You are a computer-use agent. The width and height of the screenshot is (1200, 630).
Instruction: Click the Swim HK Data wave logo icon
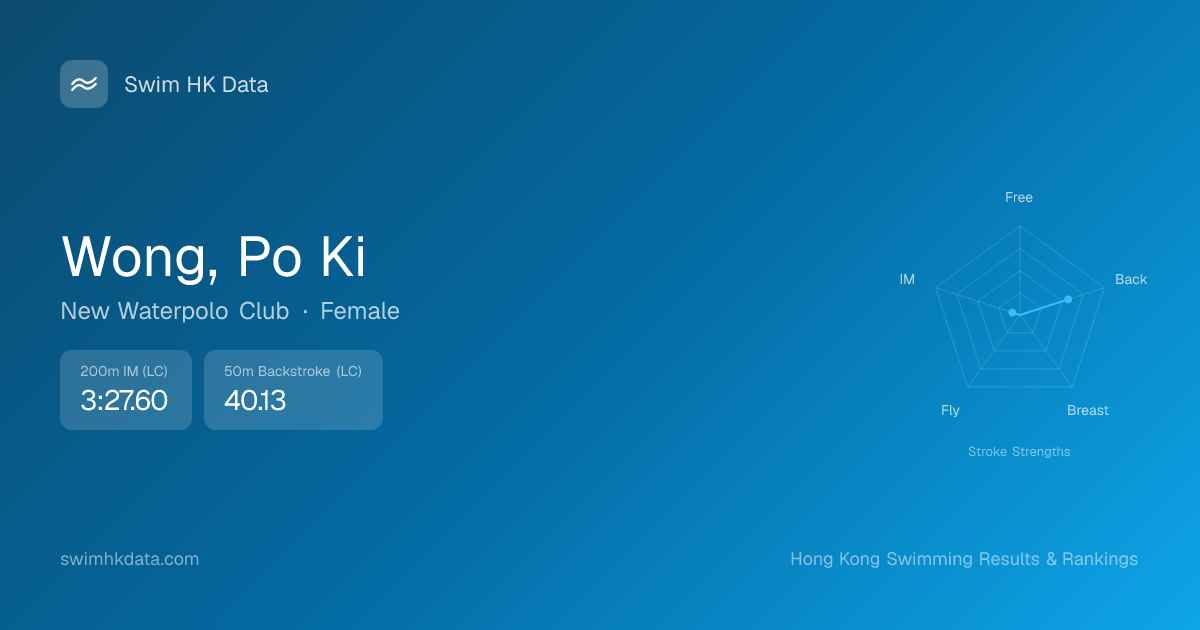(84, 84)
